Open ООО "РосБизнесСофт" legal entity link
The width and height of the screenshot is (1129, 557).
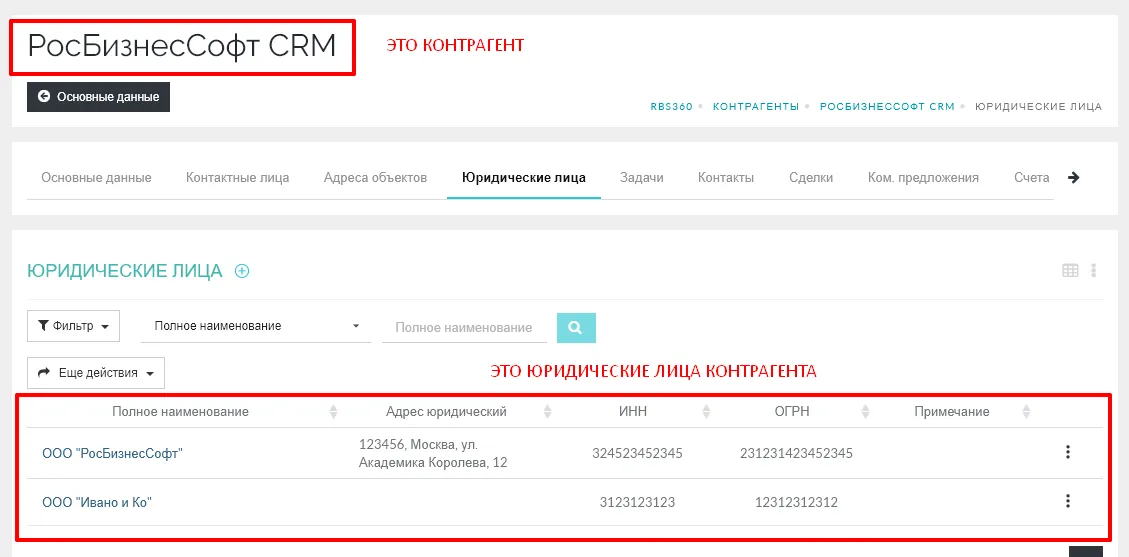pyautogui.click(x=112, y=453)
